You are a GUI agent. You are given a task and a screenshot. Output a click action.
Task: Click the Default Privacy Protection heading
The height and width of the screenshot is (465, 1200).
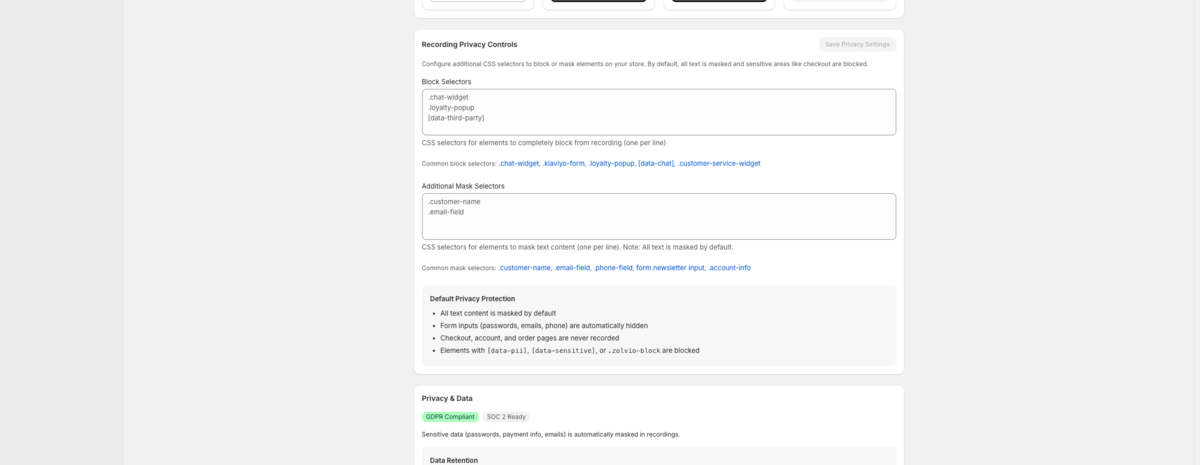pos(472,299)
